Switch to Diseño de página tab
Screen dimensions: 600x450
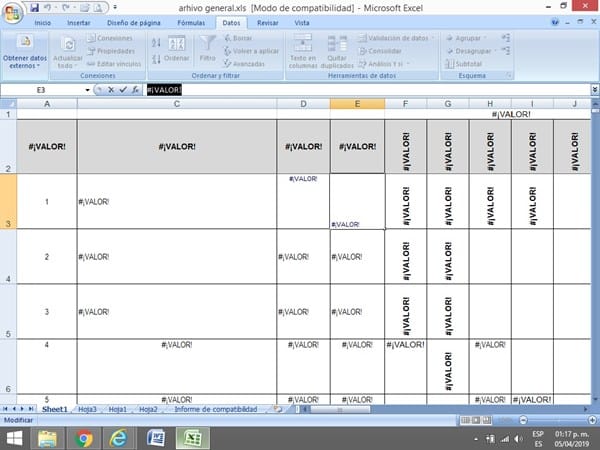point(134,23)
